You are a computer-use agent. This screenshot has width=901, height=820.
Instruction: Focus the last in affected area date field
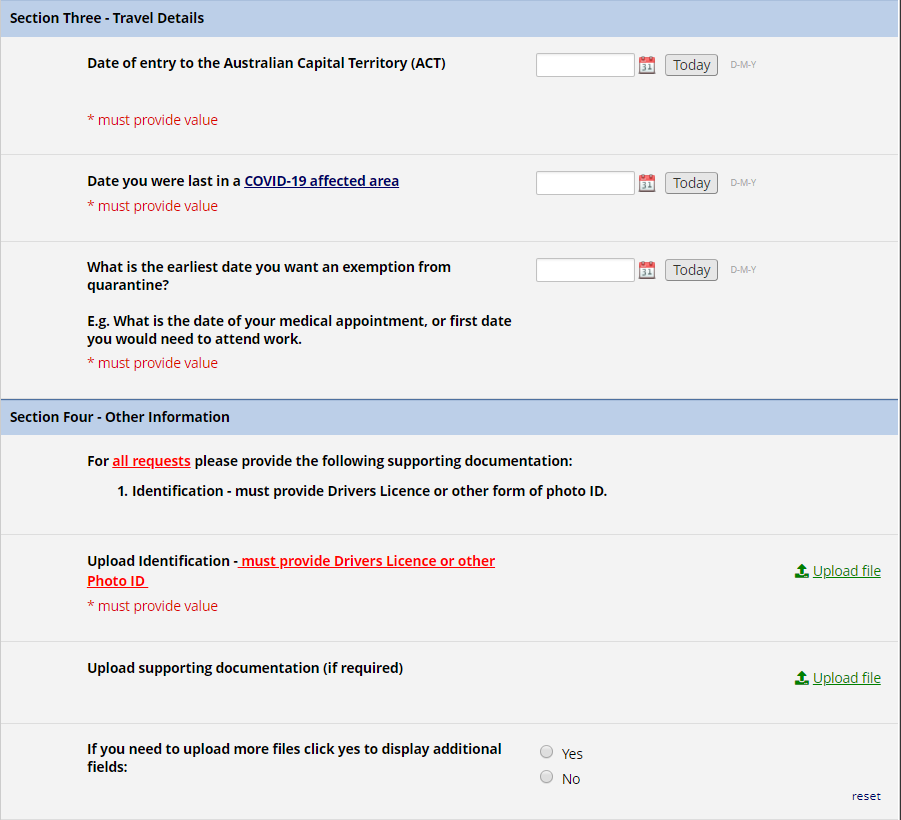tap(585, 183)
